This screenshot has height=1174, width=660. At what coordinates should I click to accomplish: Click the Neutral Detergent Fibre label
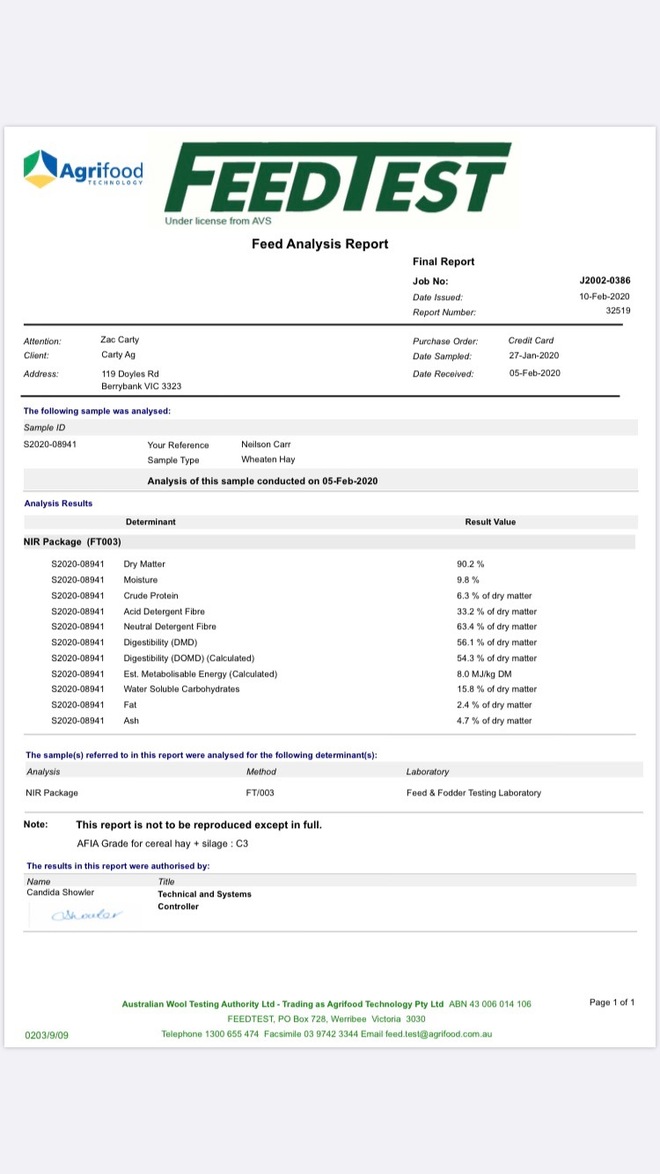[170, 627]
